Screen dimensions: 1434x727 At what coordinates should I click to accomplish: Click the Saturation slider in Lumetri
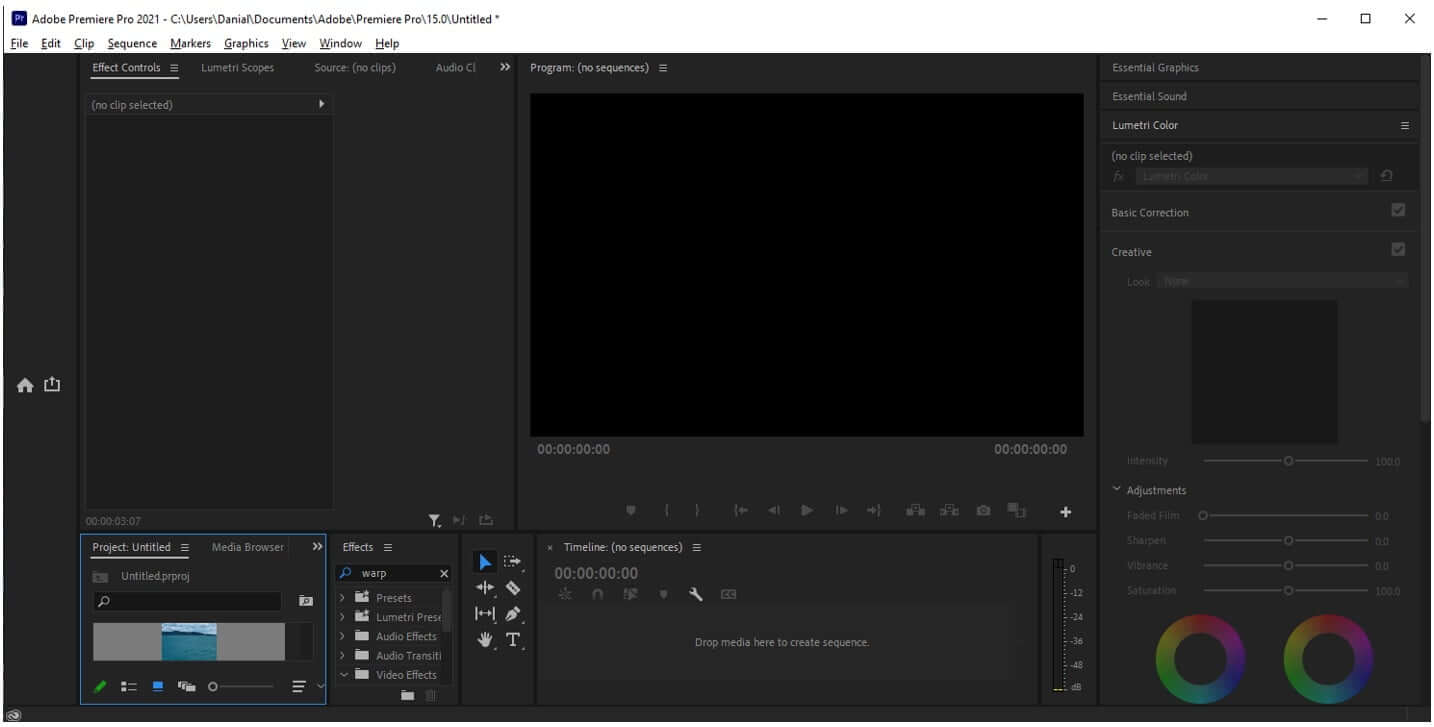pos(1286,591)
